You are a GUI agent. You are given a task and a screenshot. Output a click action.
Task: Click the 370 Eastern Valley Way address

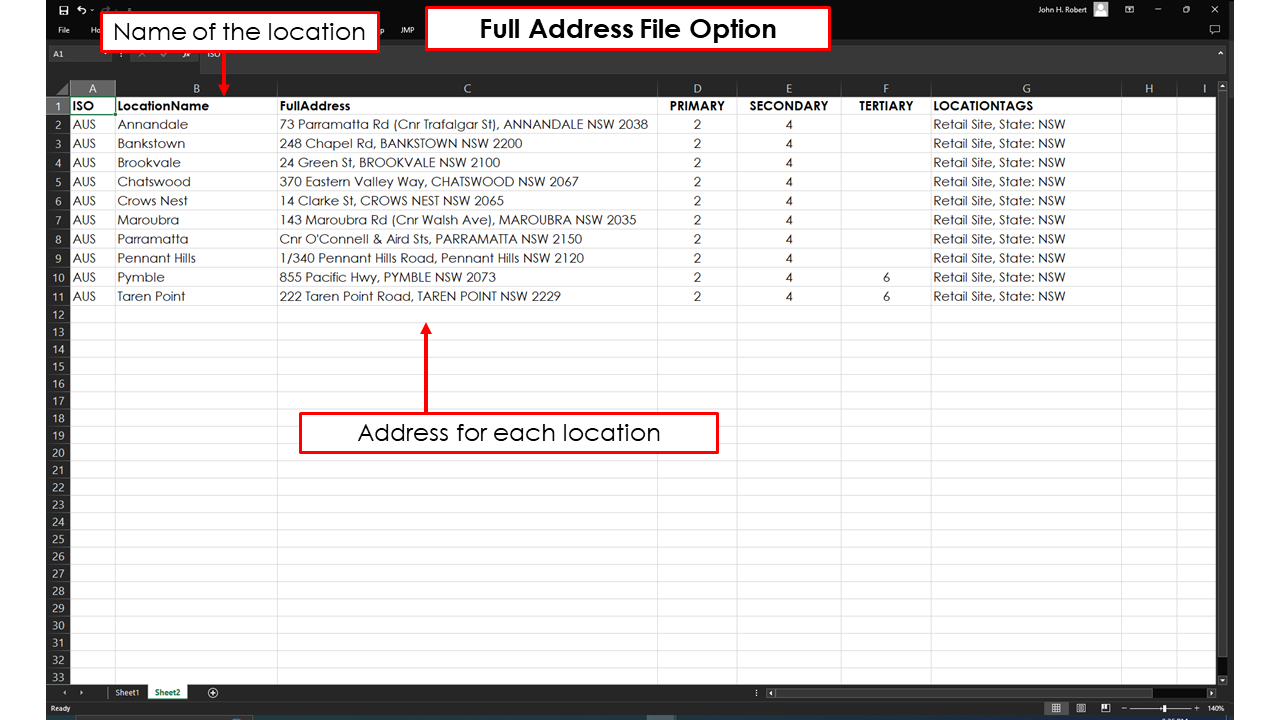(x=467, y=182)
